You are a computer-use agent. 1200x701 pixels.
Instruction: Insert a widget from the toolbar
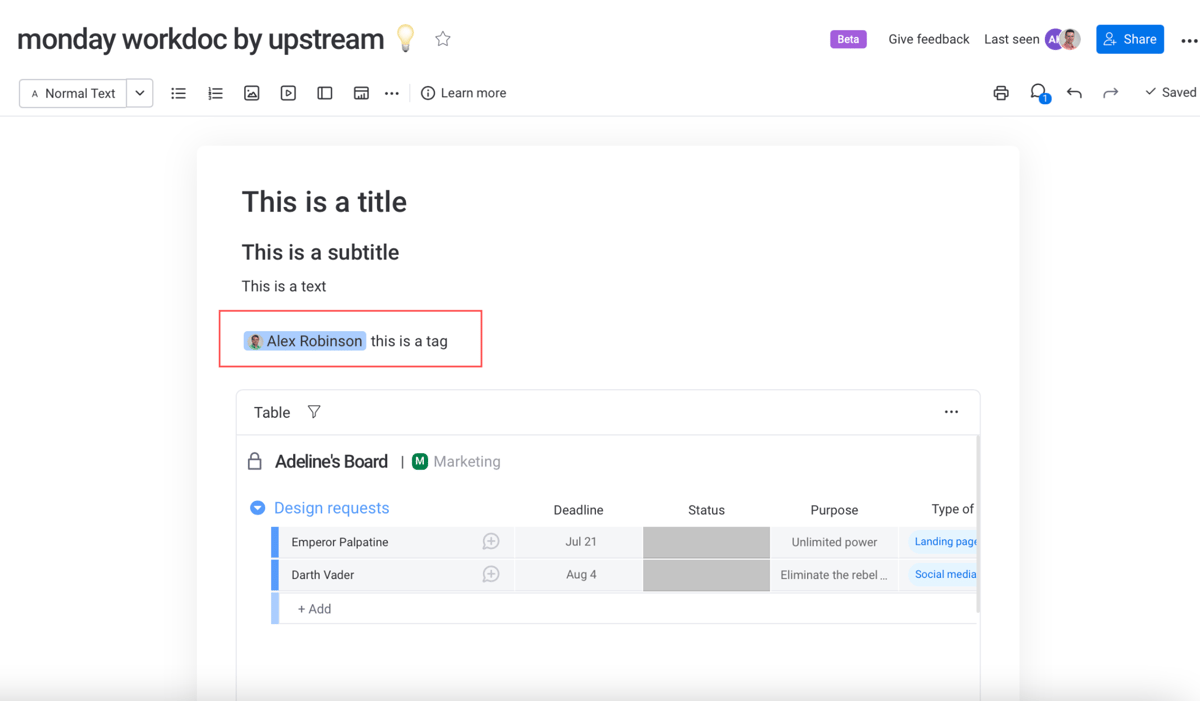[x=361, y=93]
